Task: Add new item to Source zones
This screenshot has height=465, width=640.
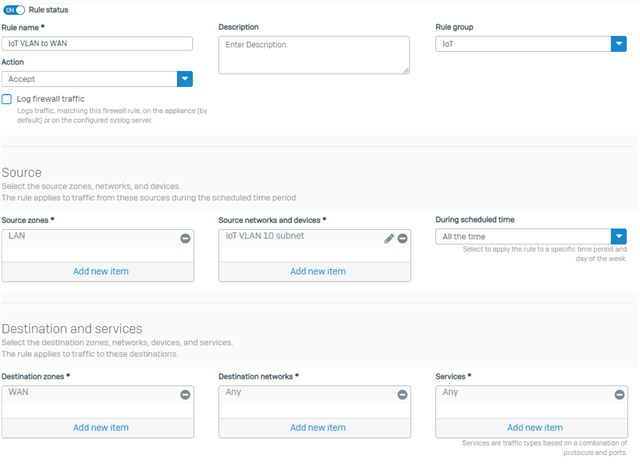Action: pyautogui.click(x=101, y=271)
